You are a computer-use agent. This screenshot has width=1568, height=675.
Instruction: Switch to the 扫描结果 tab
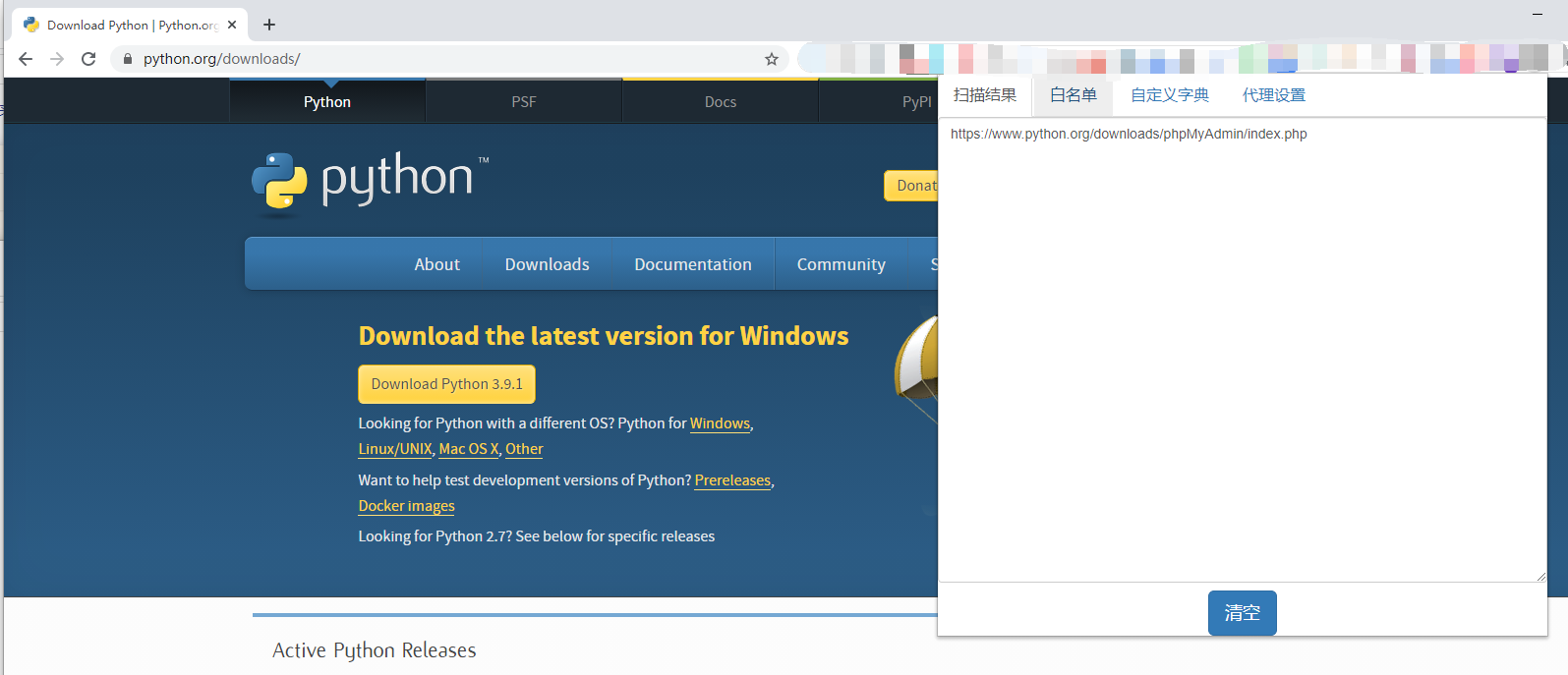coord(985,95)
